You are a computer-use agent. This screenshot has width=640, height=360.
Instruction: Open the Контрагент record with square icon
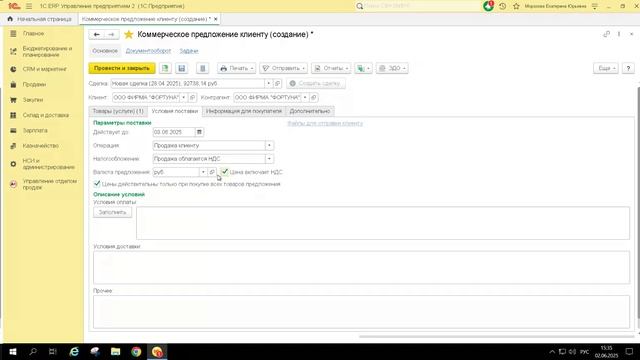(x=313, y=98)
